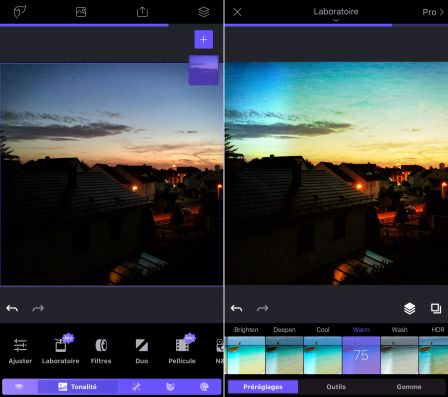Switch to the palette tab icon
The image size is (448, 397).
coord(204,387)
